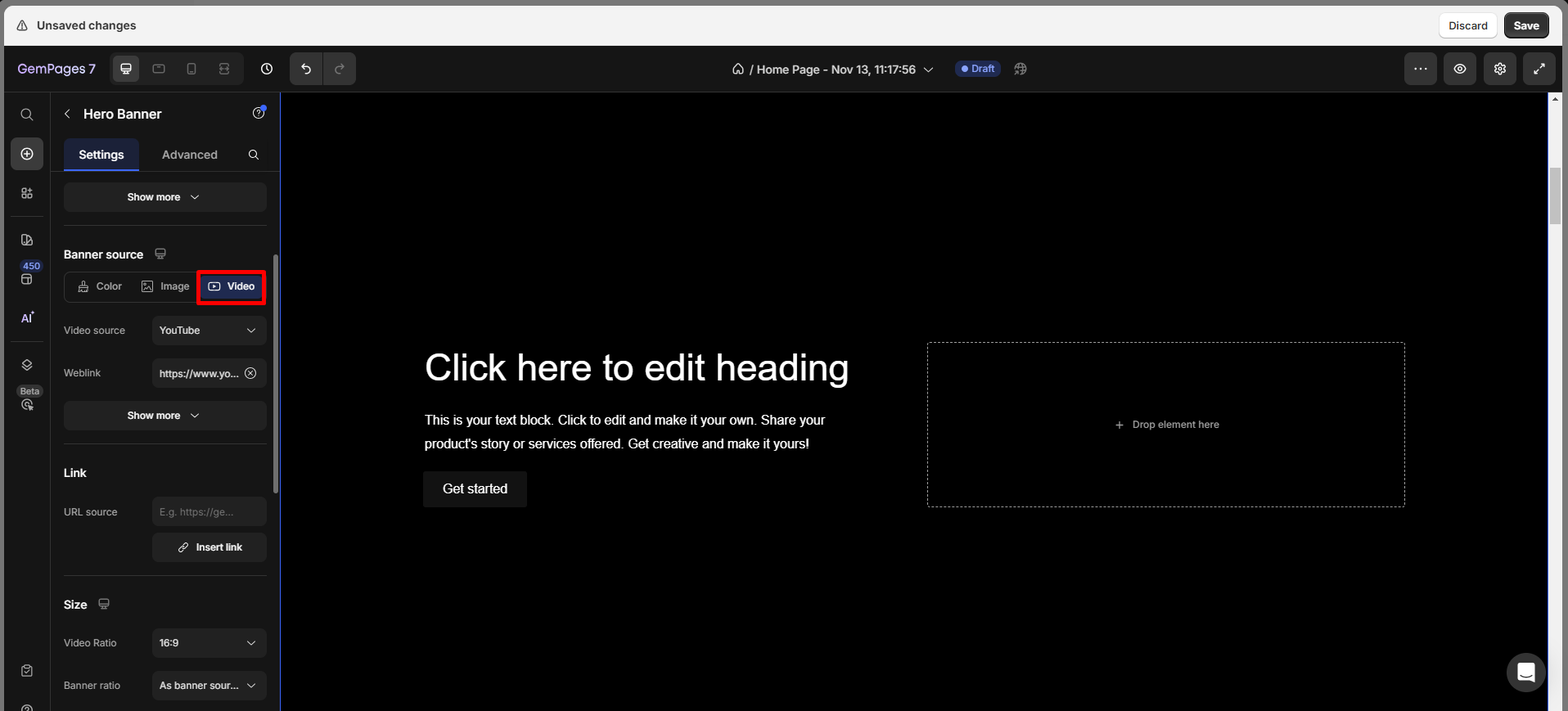Open page settings gear icon

coord(1499,69)
